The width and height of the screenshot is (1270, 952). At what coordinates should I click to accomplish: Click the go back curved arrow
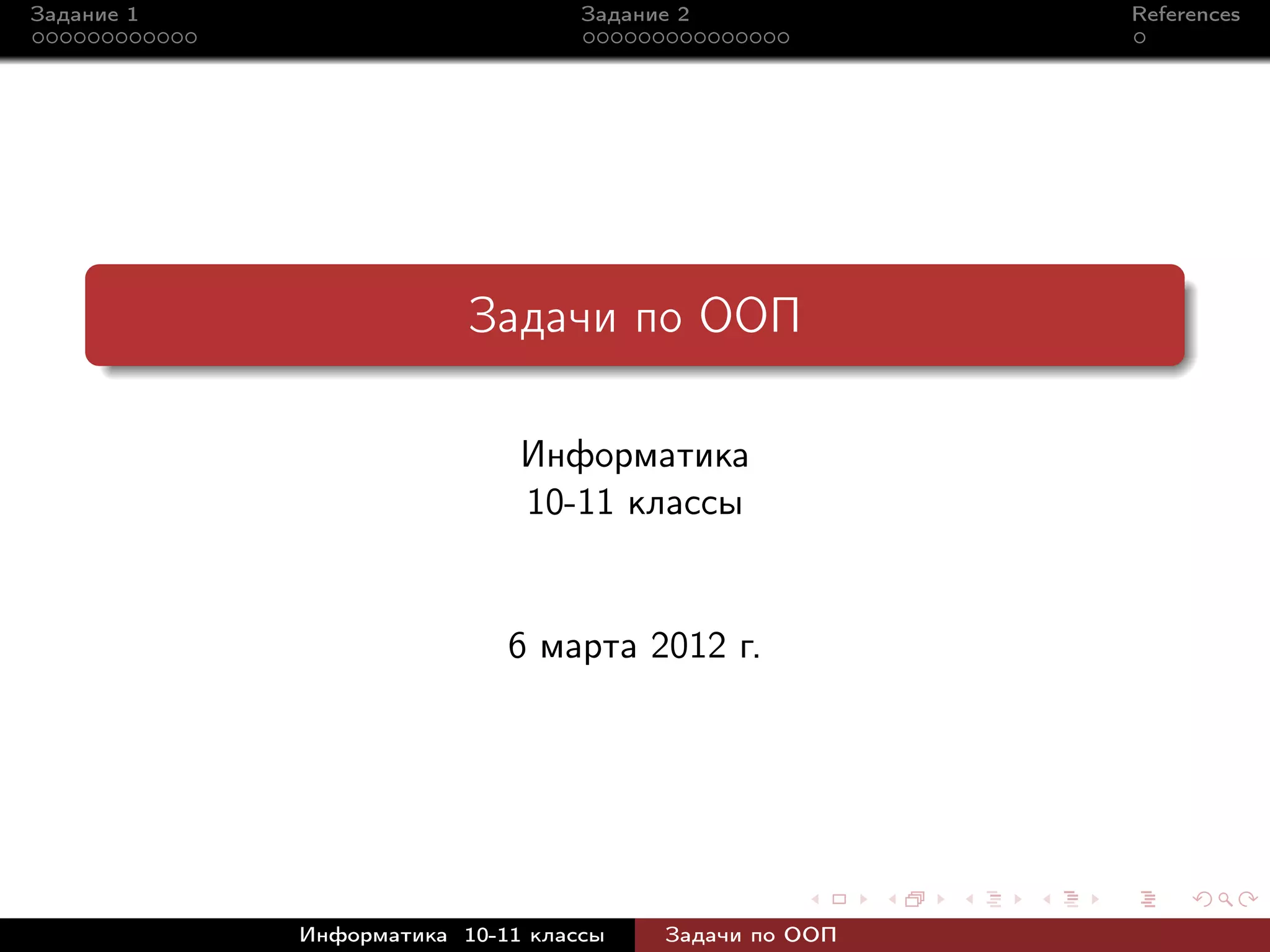tap(1202, 899)
